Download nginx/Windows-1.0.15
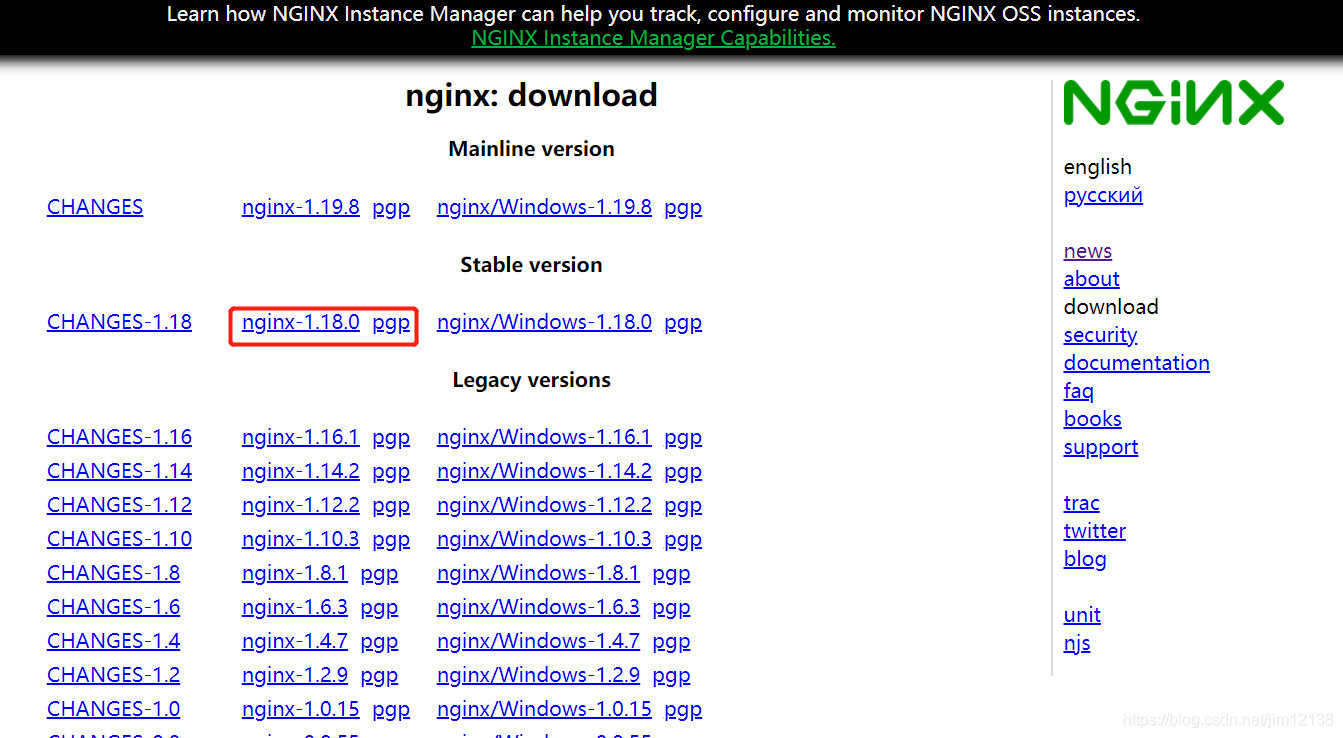The image size is (1343, 738). [x=544, y=709]
